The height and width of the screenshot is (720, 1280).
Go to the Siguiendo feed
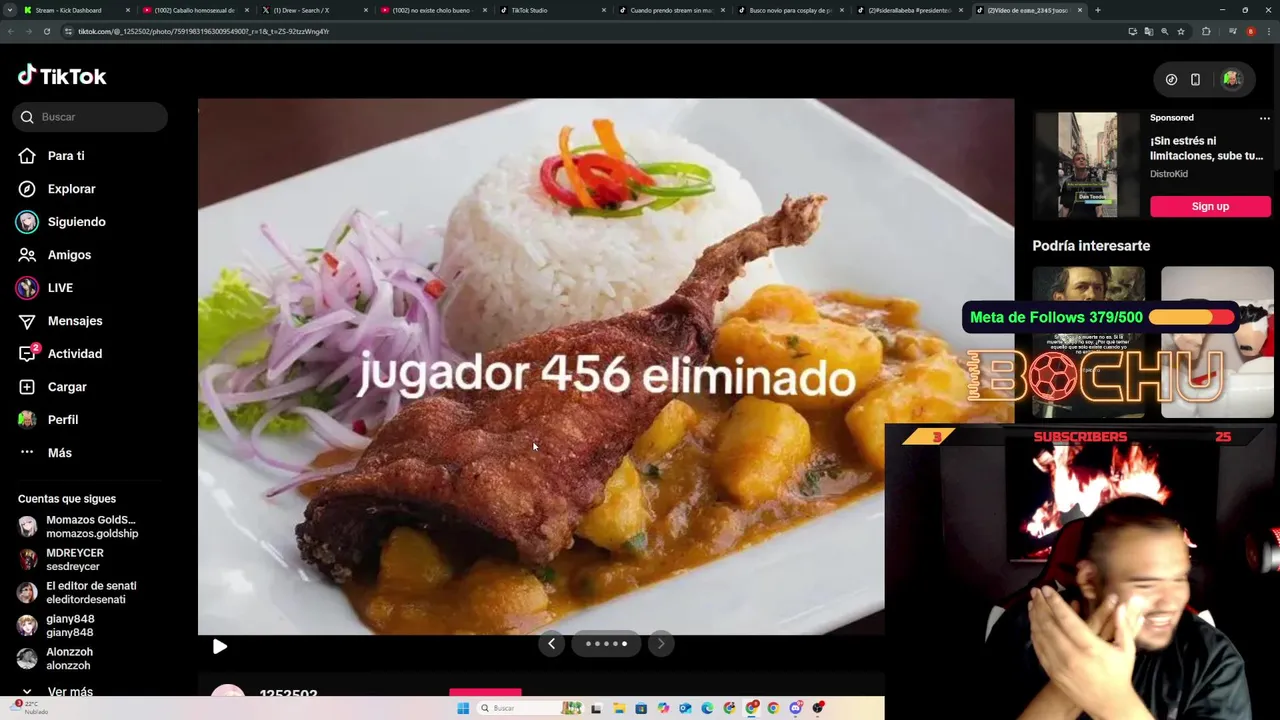[x=62, y=222]
